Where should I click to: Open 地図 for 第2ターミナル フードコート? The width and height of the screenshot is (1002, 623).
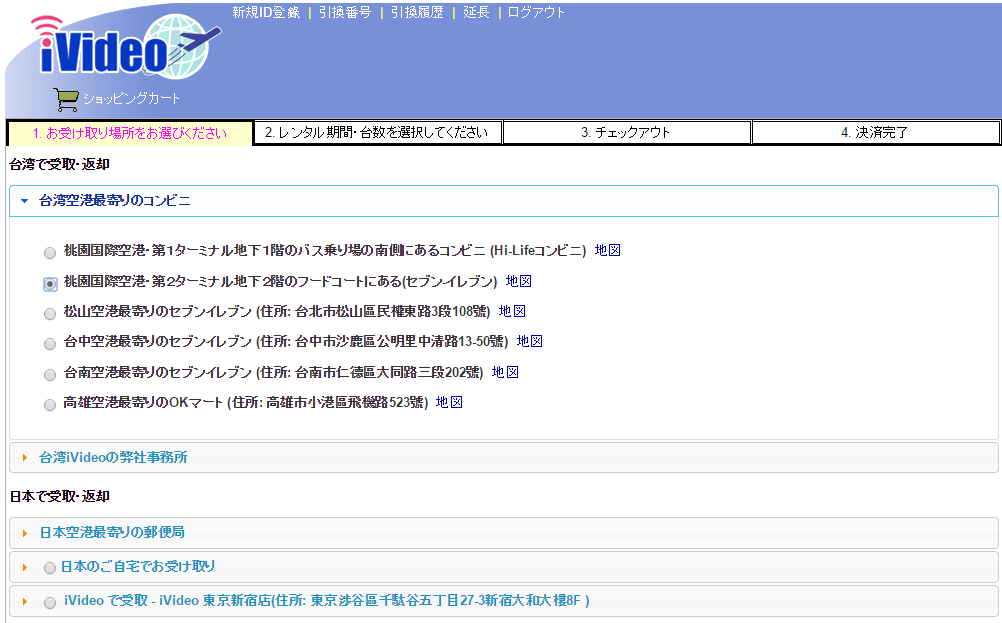coord(519,281)
